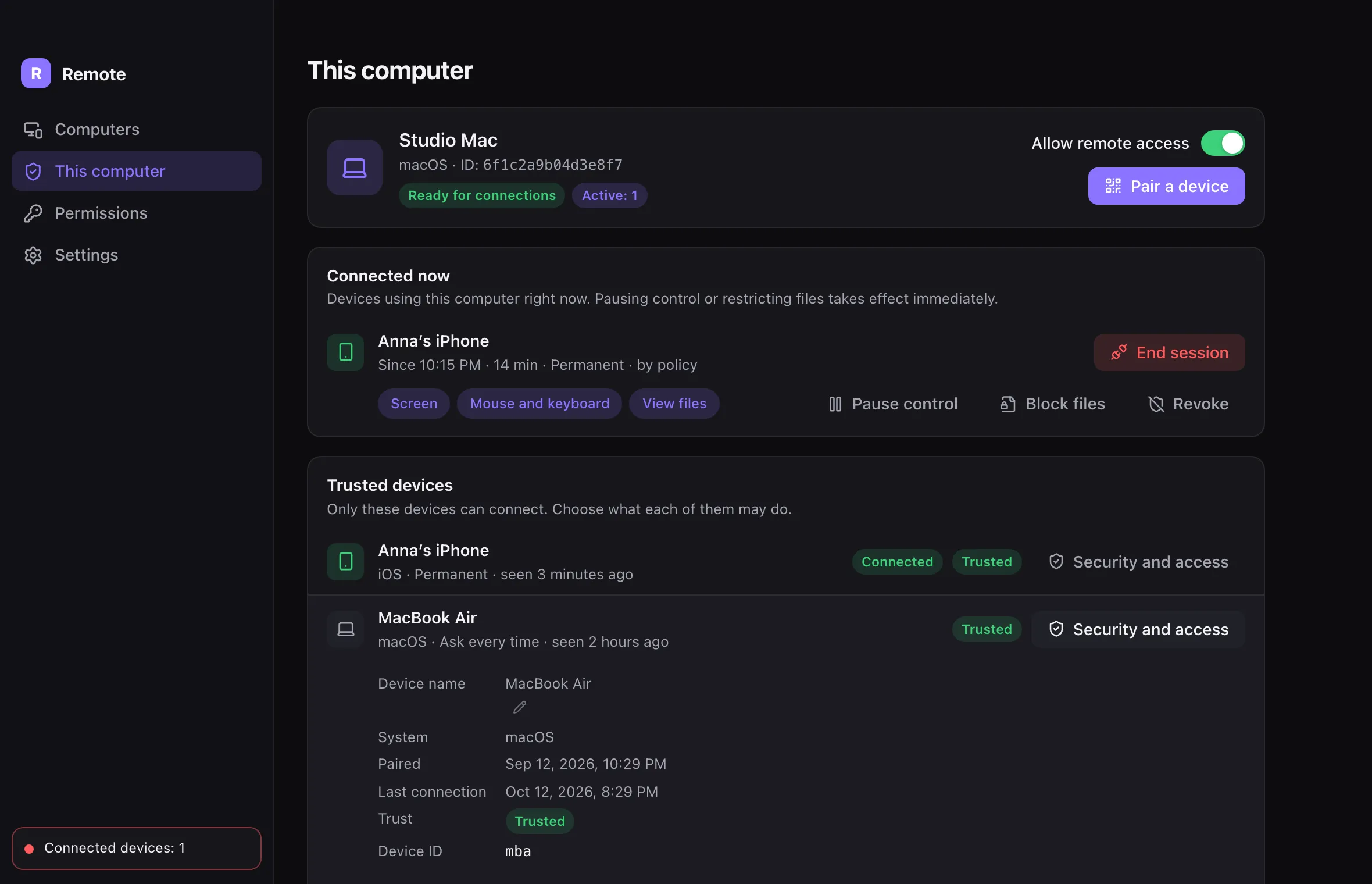Click the Connected status badge
The image size is (1372, 884).
(x=897, y=562)
